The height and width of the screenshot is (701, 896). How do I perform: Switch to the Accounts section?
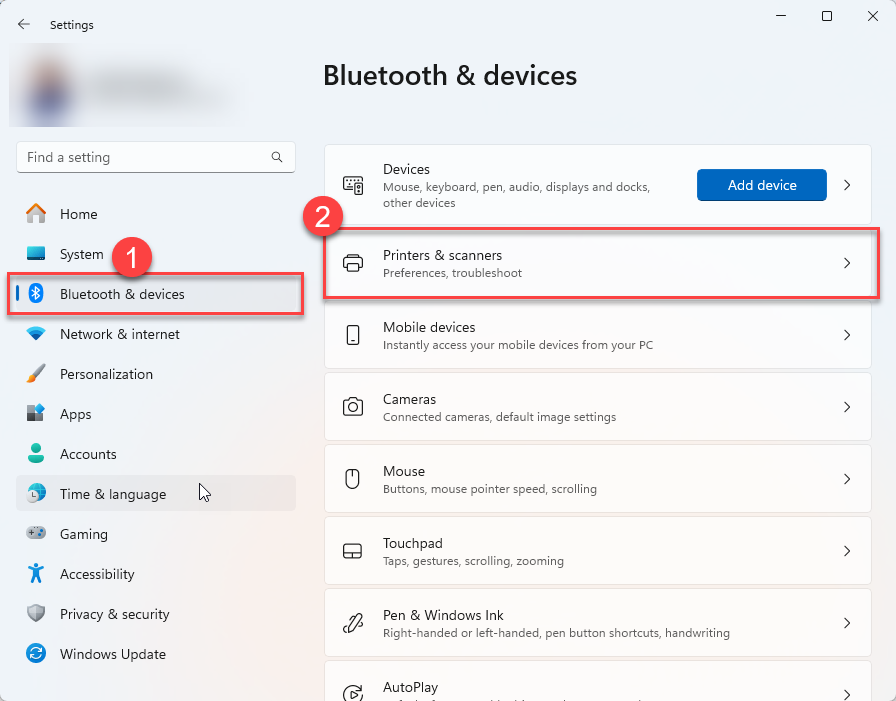pos(88,454)
